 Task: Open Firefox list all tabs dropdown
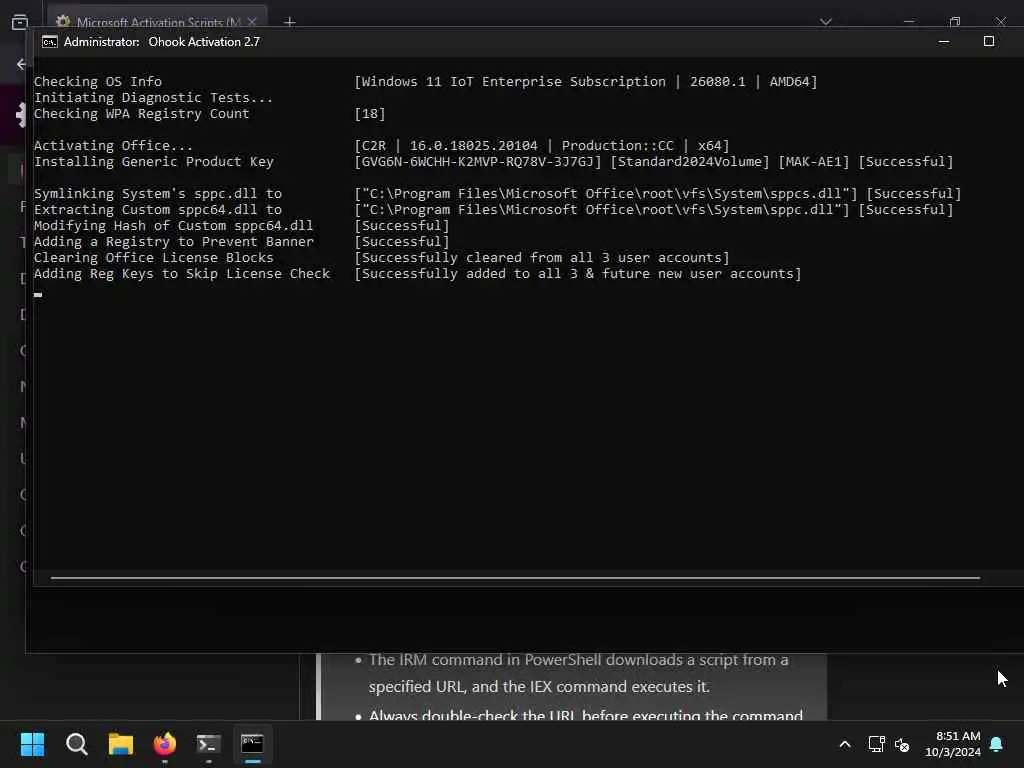point(825,22)
